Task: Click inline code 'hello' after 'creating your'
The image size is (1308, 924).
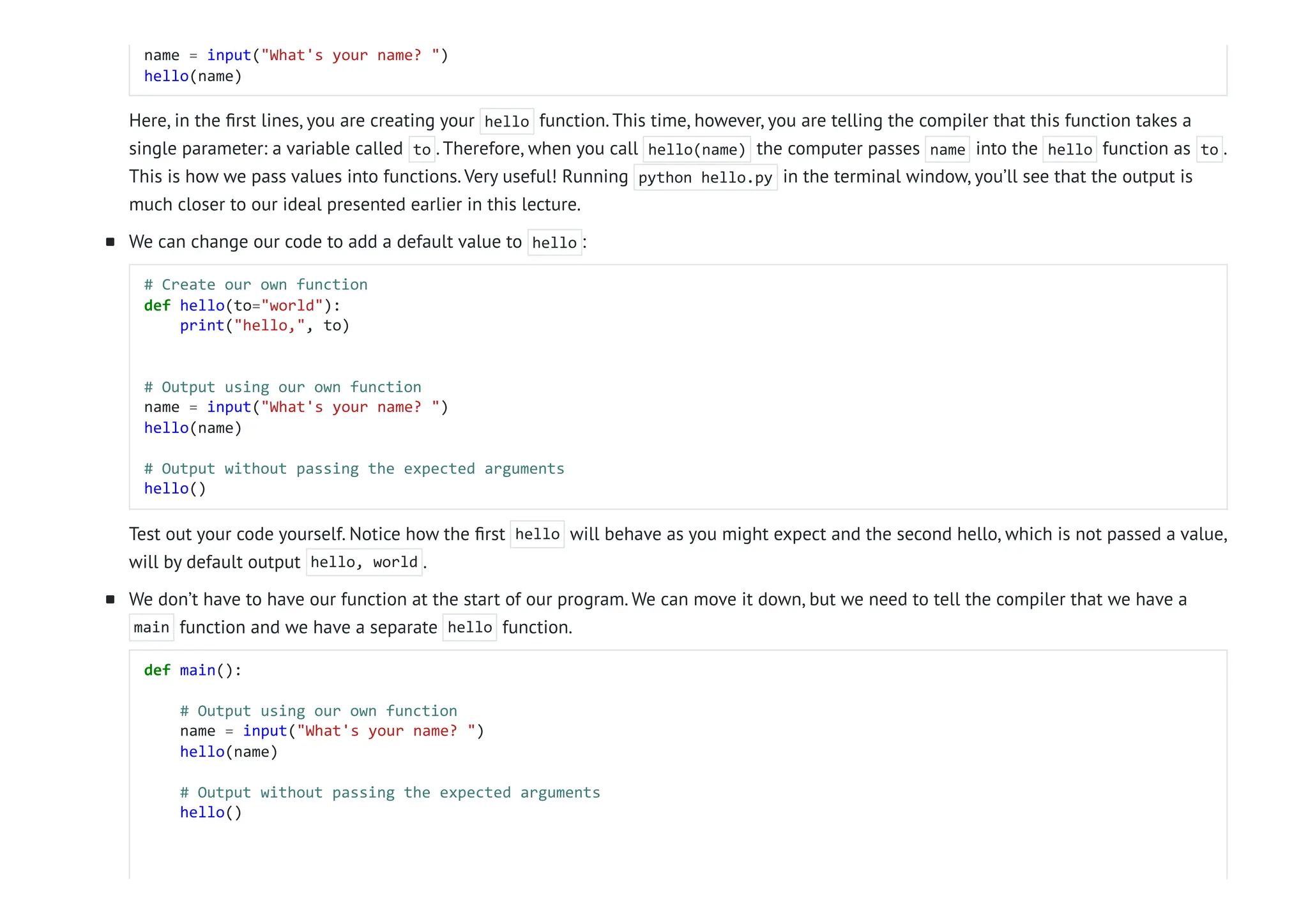Action: click(506, 121)
